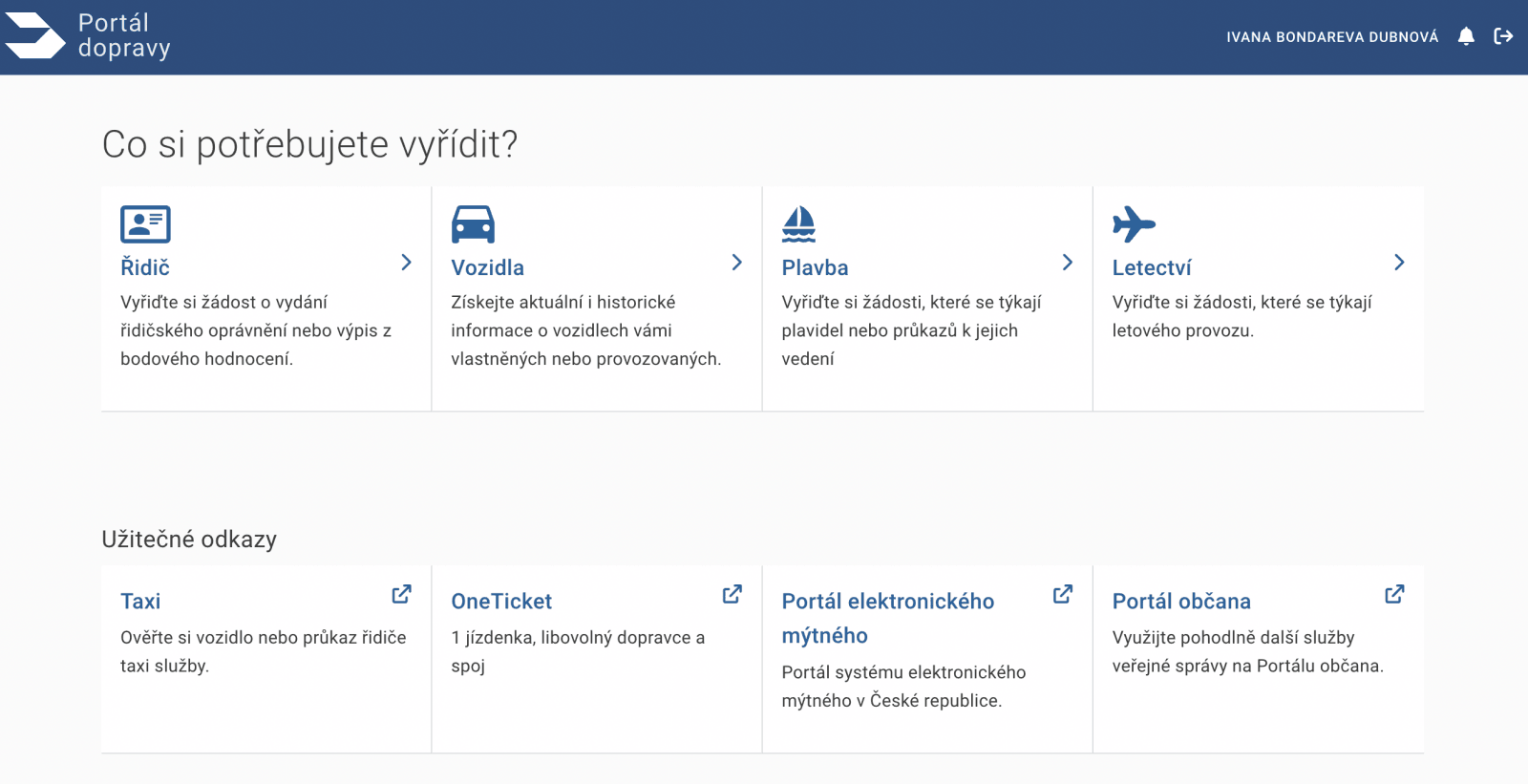
Task: Click Taxi description 'Ověřte si vozidlo'
Action: tap(264, 651)
